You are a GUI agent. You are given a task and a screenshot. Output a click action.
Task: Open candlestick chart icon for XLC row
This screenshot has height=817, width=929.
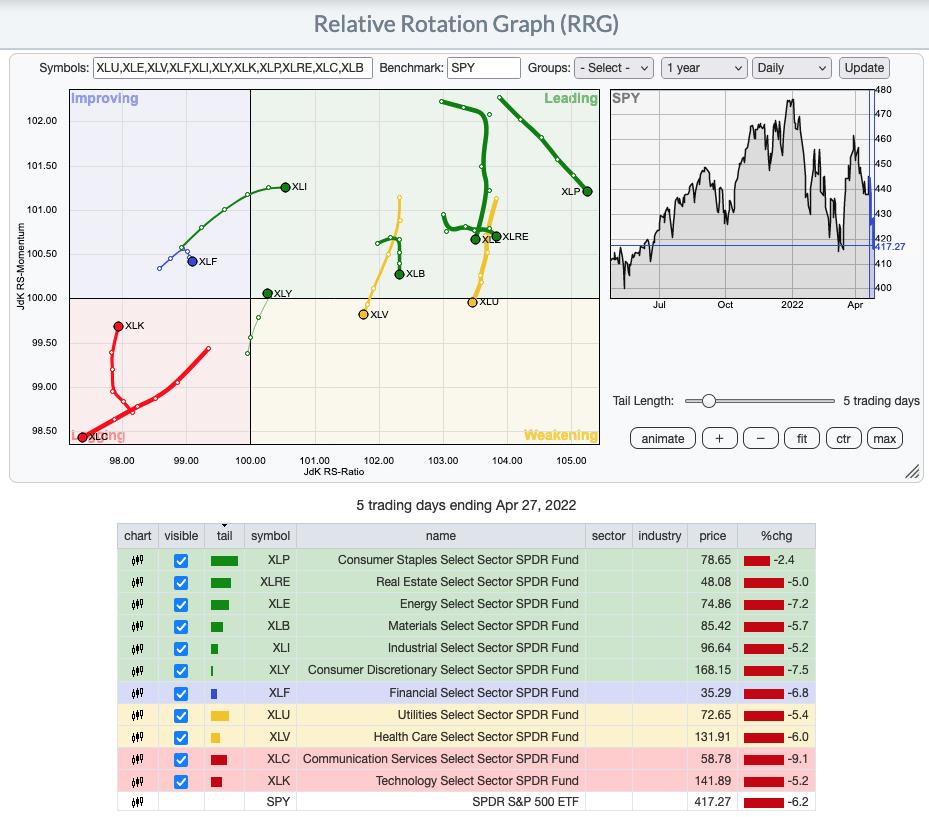tap(137, 759)
